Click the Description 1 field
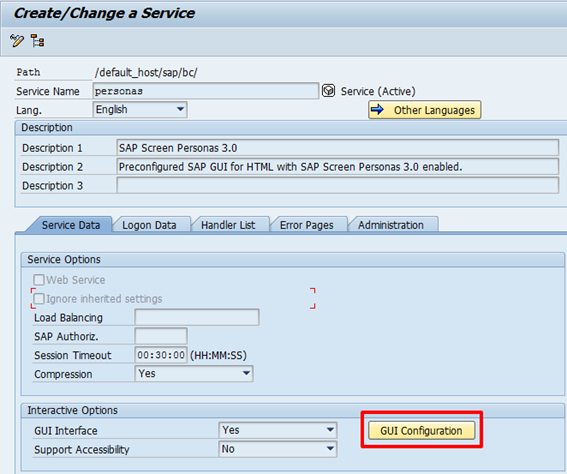Viewport: 567px width, 474px height. (338, 148)
